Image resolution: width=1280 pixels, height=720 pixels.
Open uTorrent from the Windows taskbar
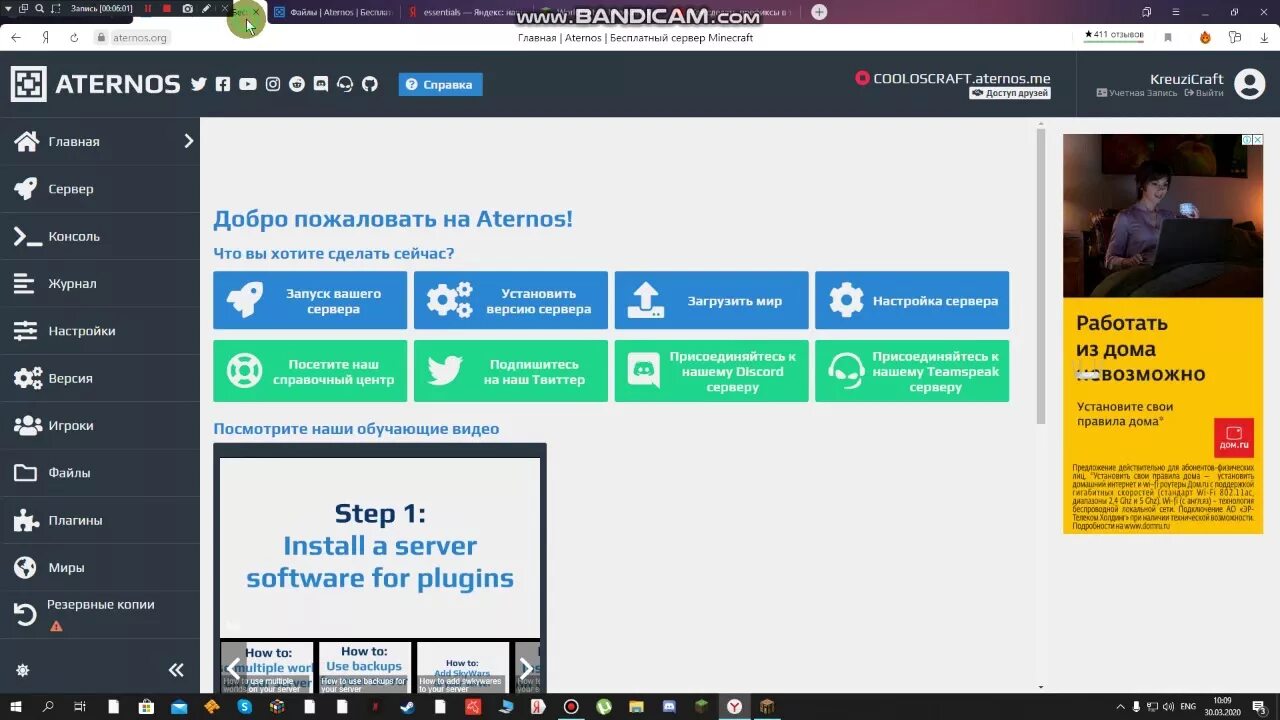click(604, 706)
